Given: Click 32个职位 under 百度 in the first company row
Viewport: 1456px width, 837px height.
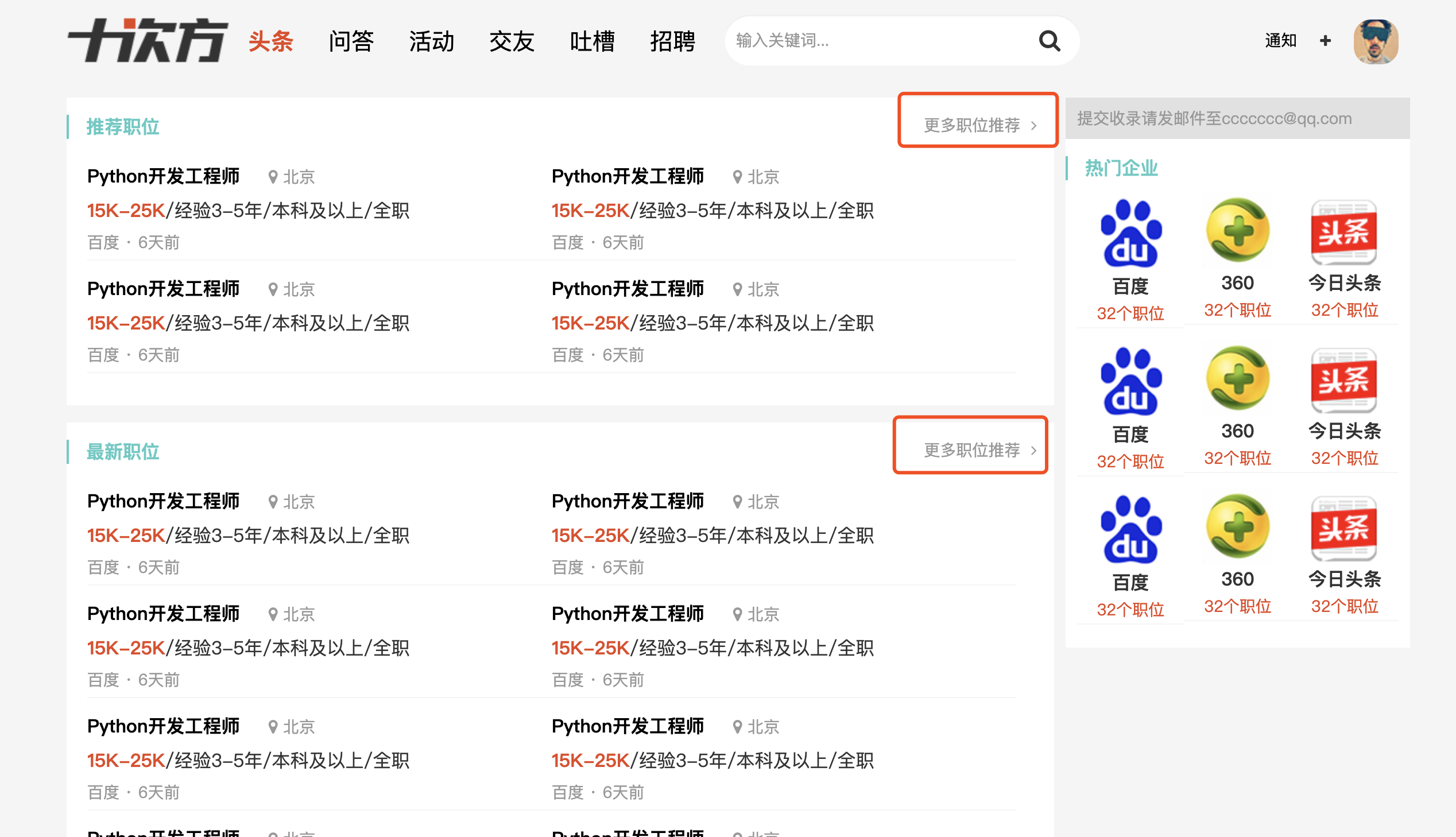Looking at the screenshot, I should (x=1130, y=313).
